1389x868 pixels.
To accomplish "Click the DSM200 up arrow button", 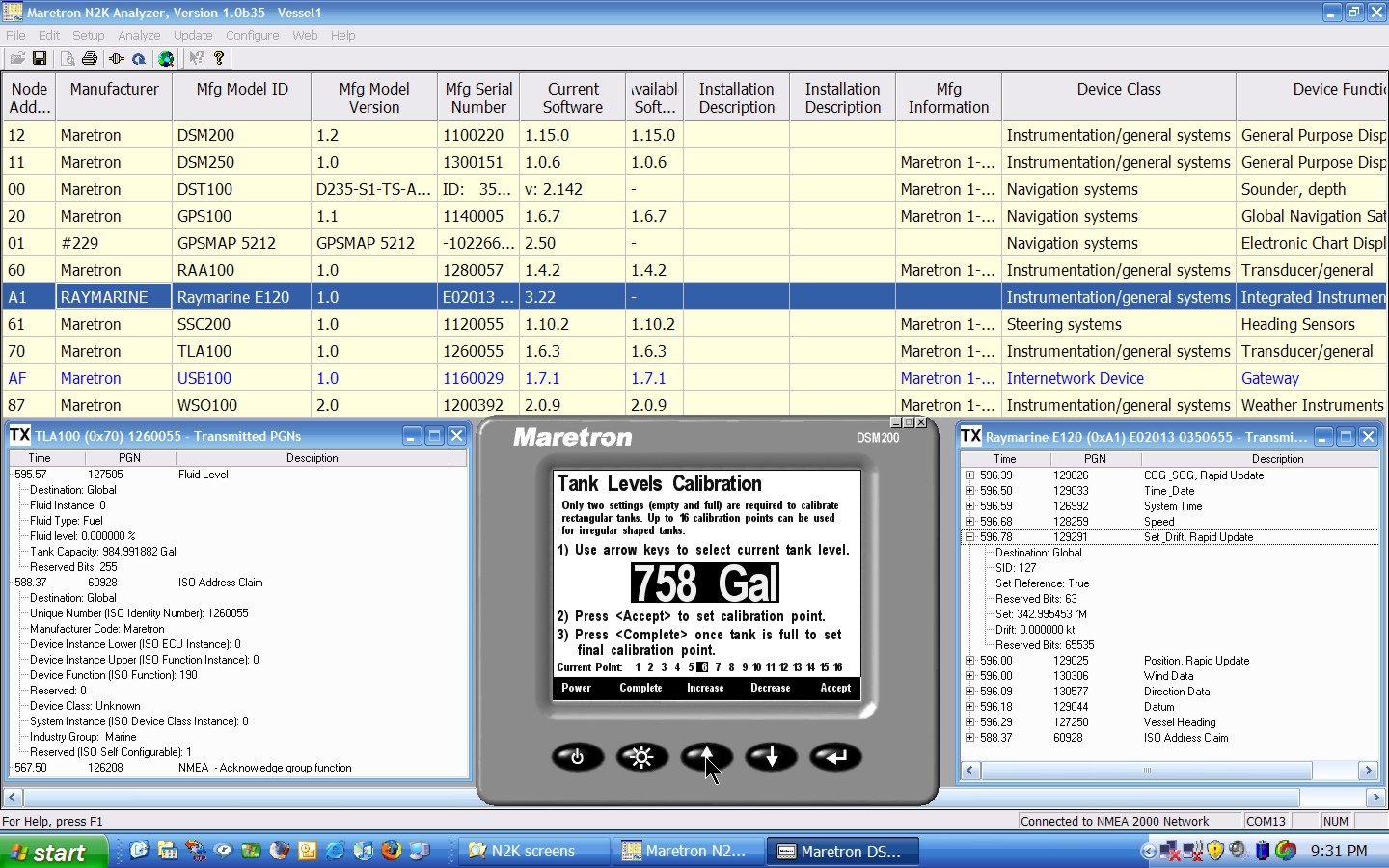I will [x=707, y=757].
